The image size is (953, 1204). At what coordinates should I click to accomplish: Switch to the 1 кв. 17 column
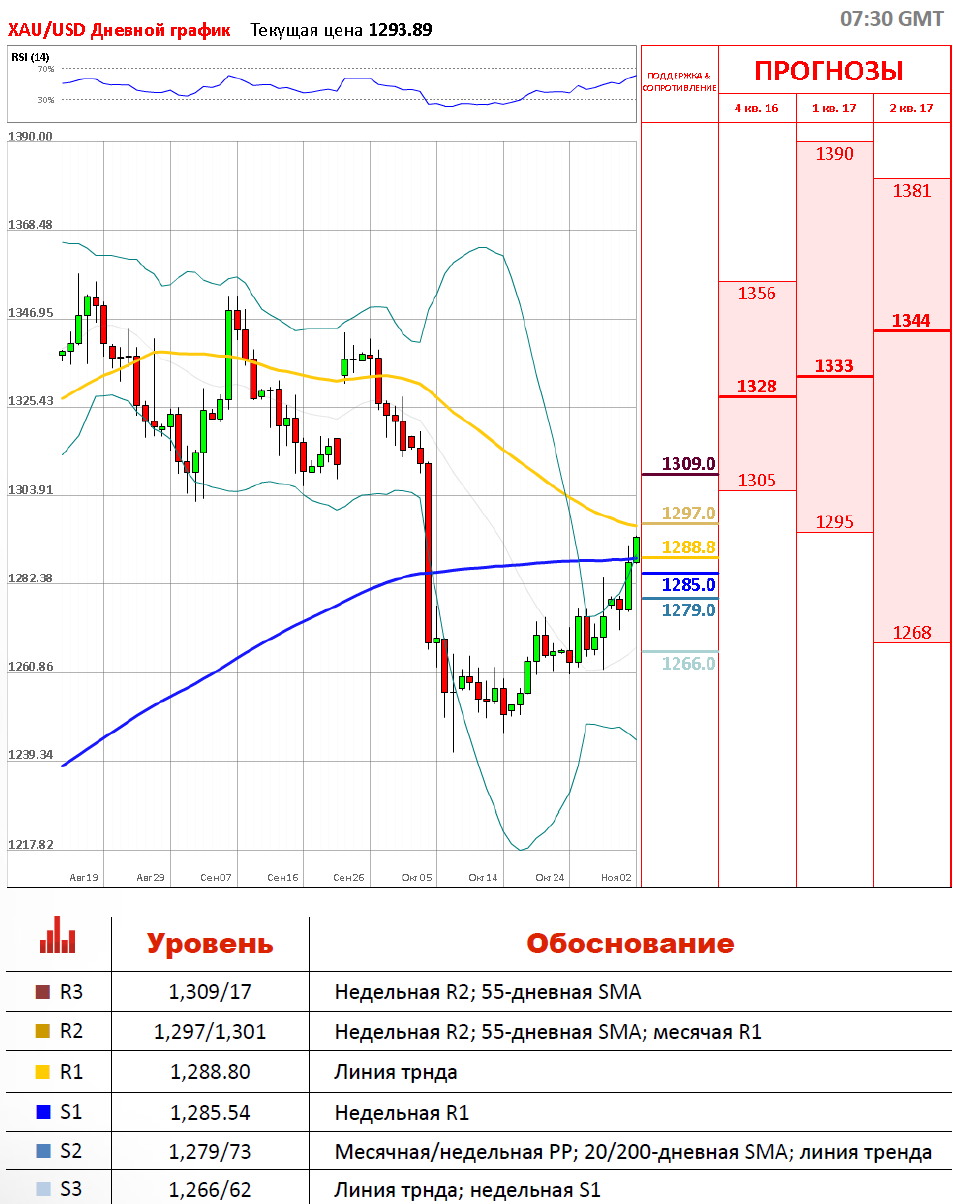(x=834, y=108)
